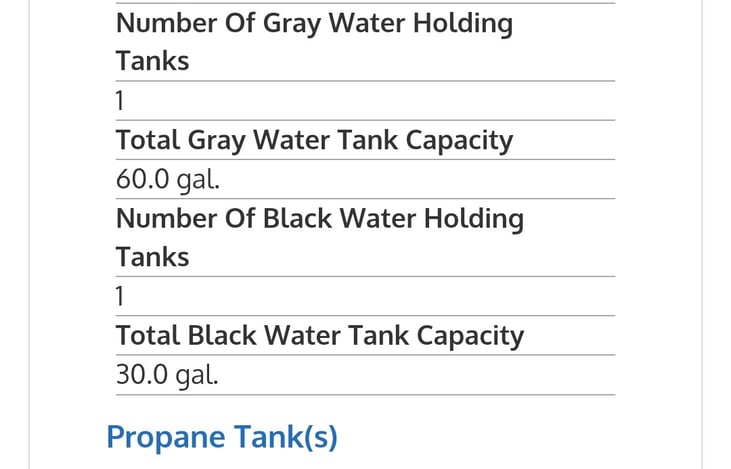Viewport: 731px width, 469px height.
Task: Click the word Gray in the first heading
Action: 291,24
